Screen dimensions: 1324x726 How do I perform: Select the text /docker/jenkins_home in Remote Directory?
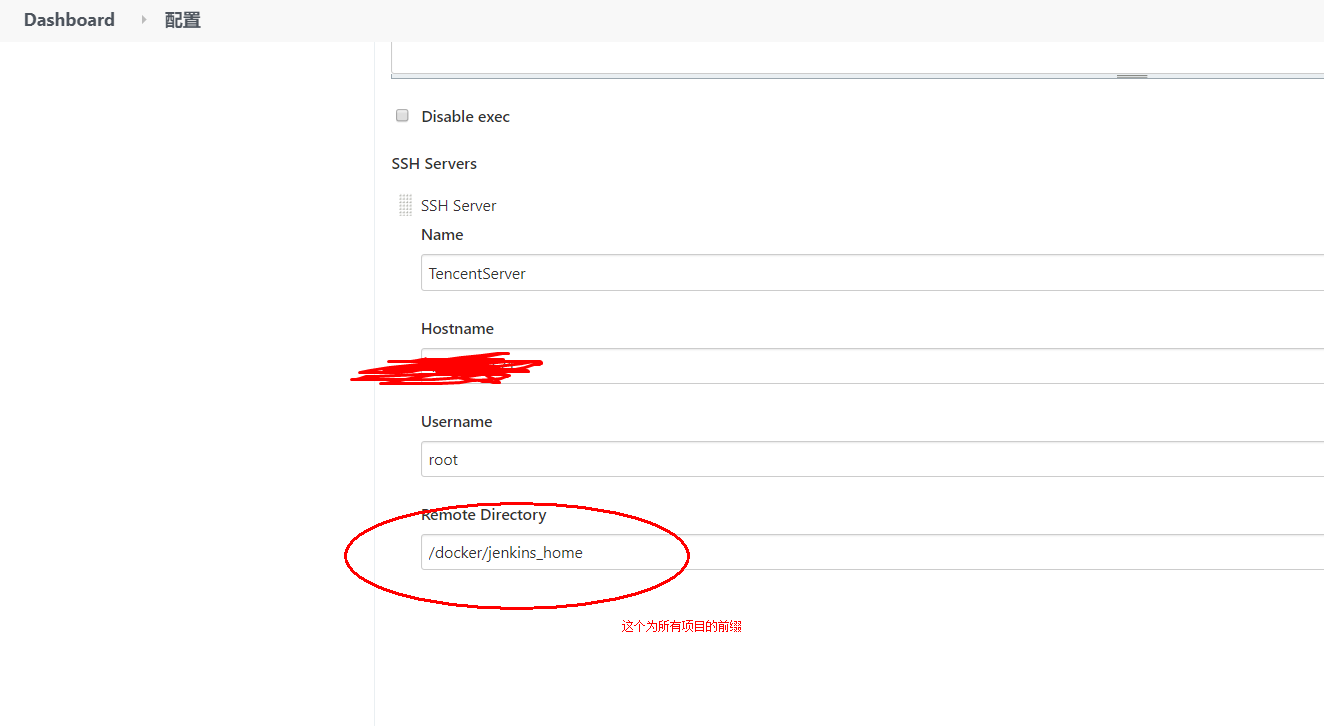(x=505, y=552)
